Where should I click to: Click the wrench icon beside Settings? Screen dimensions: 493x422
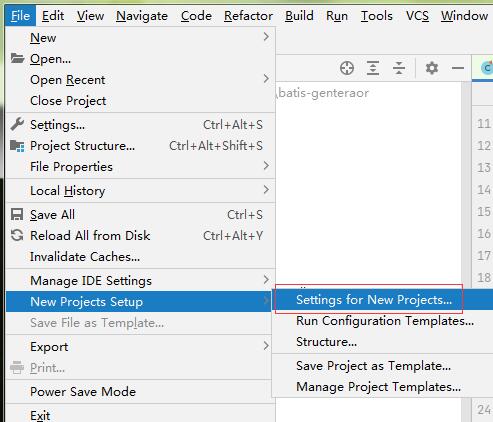coord(17,124)
